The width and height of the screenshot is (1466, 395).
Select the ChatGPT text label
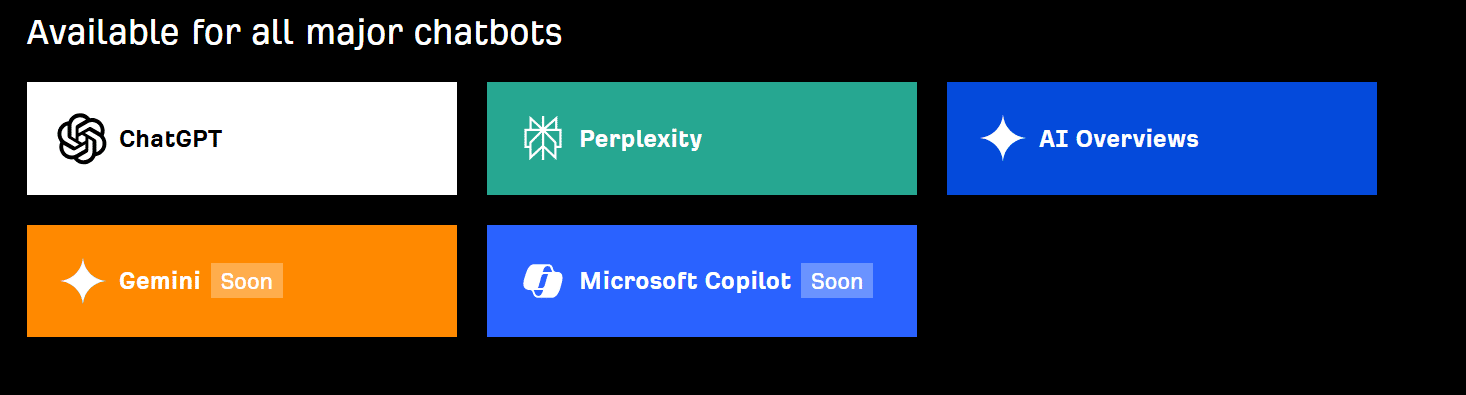[x=170, y=139]
